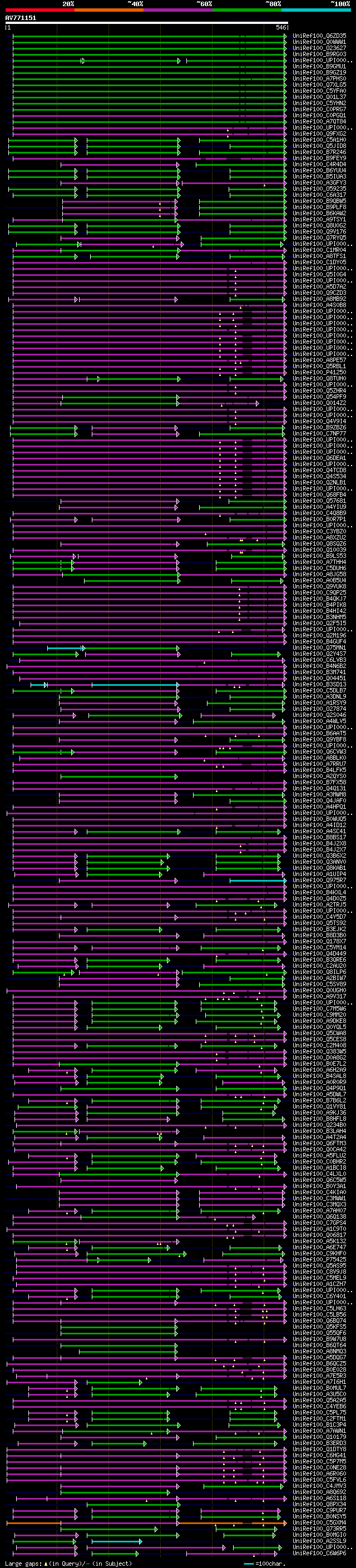Viewport: 356px width, 1568px height.
Task: Select hit UniRef100_A7PHS0
Action: click(319, 78)
